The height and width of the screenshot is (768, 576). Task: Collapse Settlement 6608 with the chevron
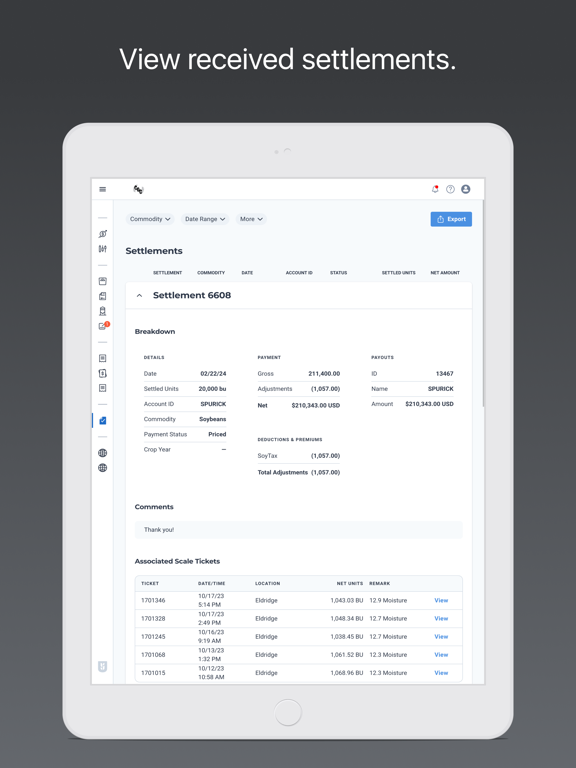pyautogui.click(x=140, y=295)
